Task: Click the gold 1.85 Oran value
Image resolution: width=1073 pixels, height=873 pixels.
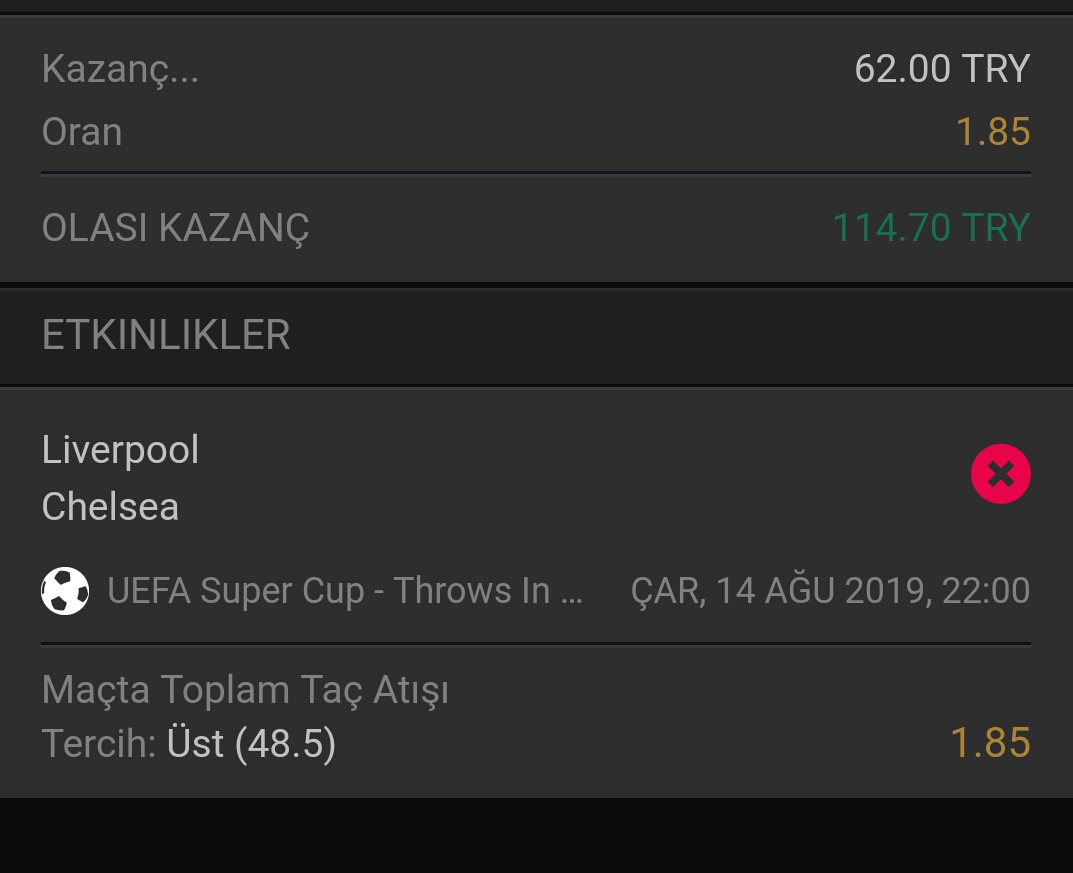Action: (x=993, y=131)
